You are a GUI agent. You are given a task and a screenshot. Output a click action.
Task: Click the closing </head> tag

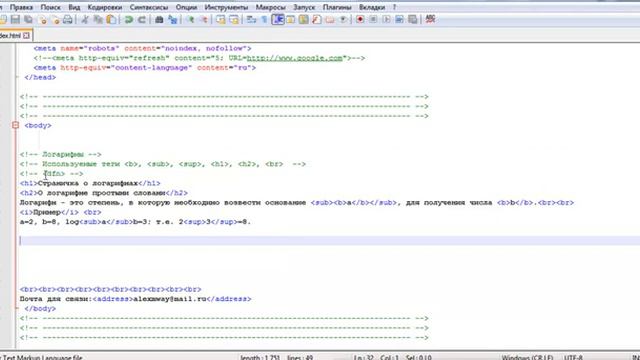click(x=40, y=78)
